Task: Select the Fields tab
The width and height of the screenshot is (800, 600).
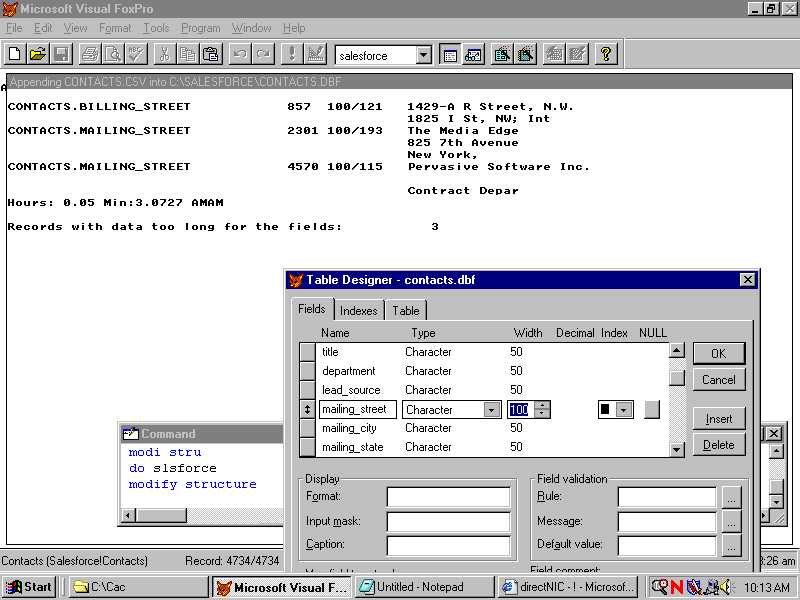Action: tap(312, 309)
